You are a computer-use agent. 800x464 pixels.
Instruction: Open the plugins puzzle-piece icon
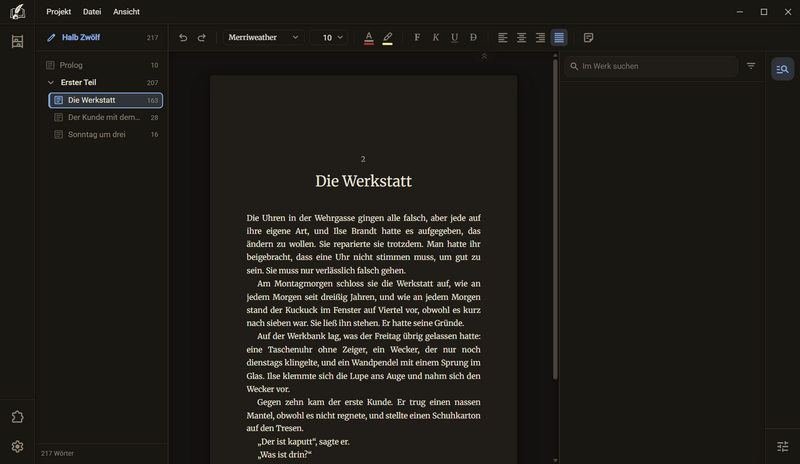tap(17, 417)
